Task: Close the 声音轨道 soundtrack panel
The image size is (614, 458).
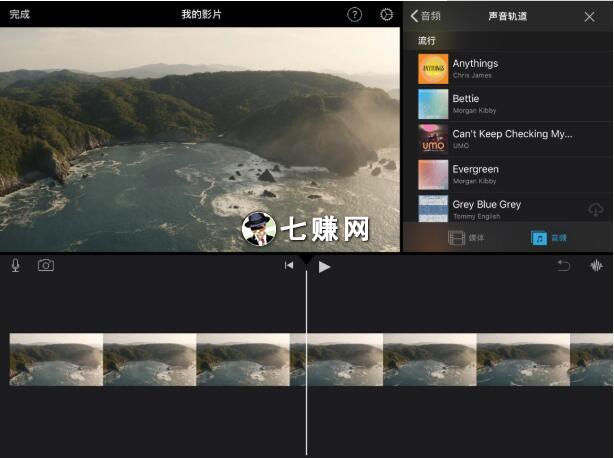Action: 589,16
